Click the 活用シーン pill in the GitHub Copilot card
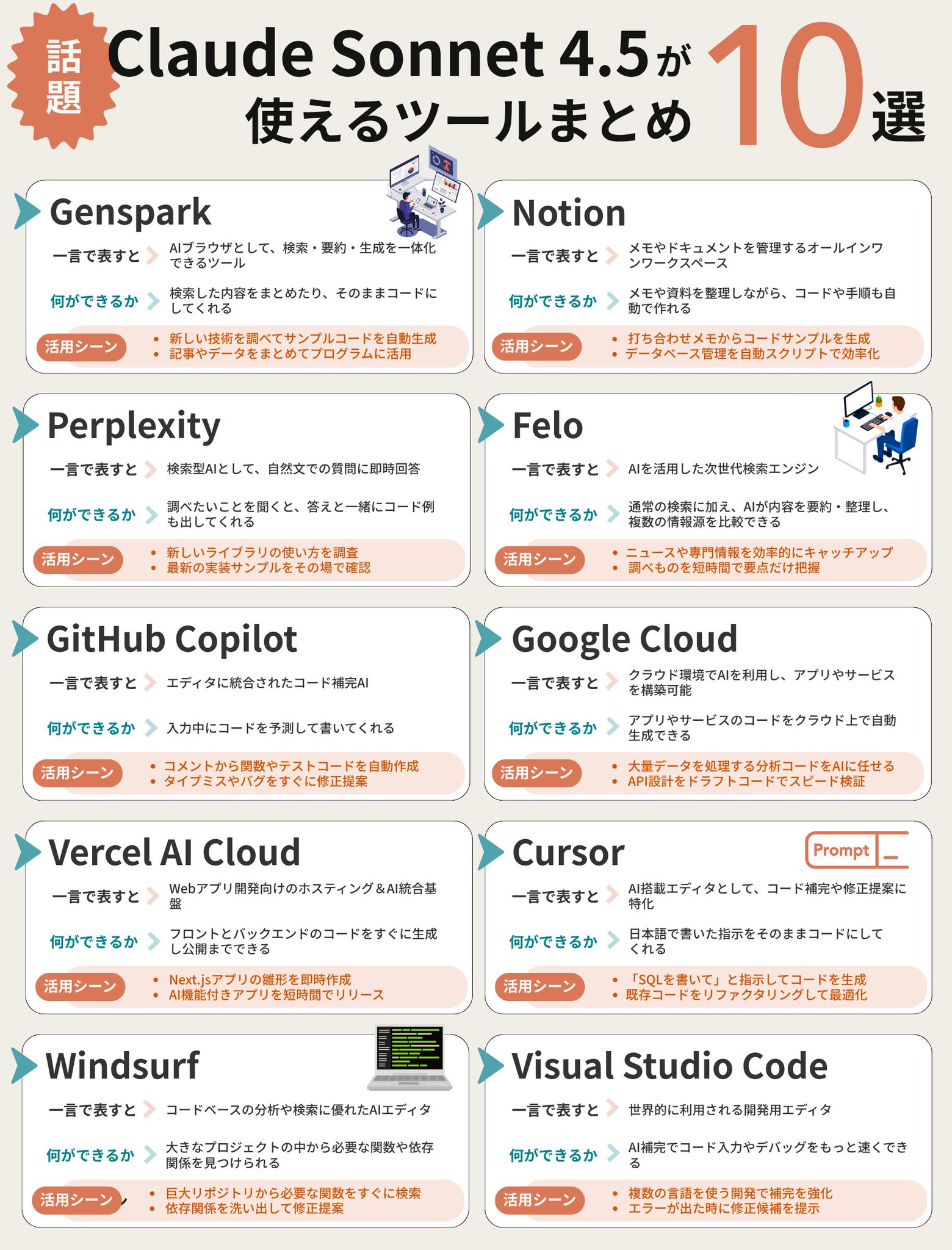Screen dimensions: 952x1250 [78, 773]
